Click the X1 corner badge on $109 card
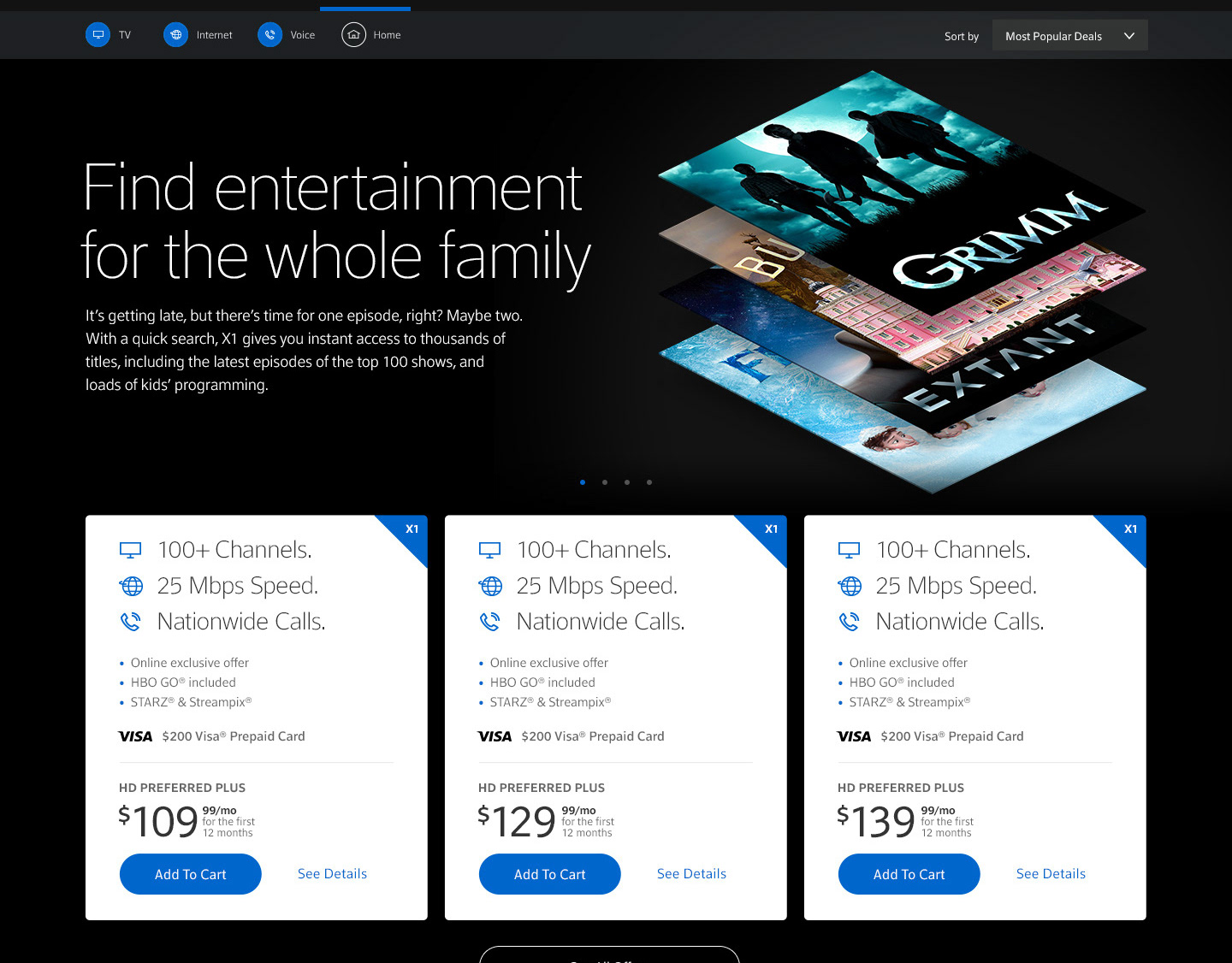1232x963 pixels. click(410, 532)
